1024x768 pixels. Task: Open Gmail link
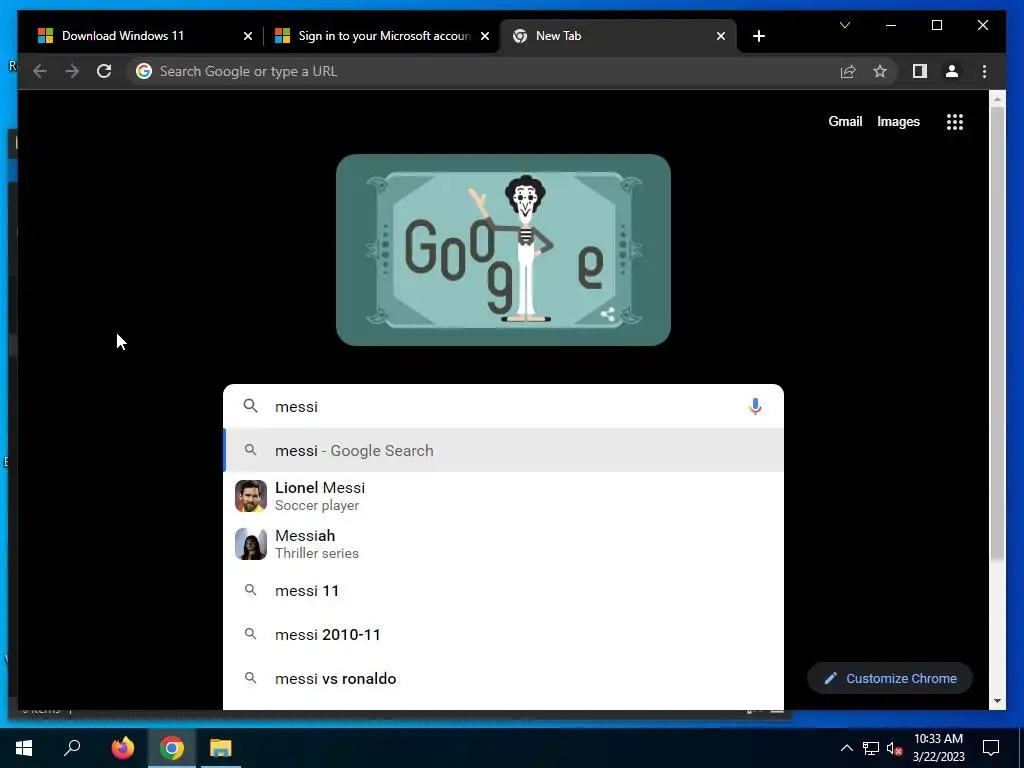pos(845,121)
